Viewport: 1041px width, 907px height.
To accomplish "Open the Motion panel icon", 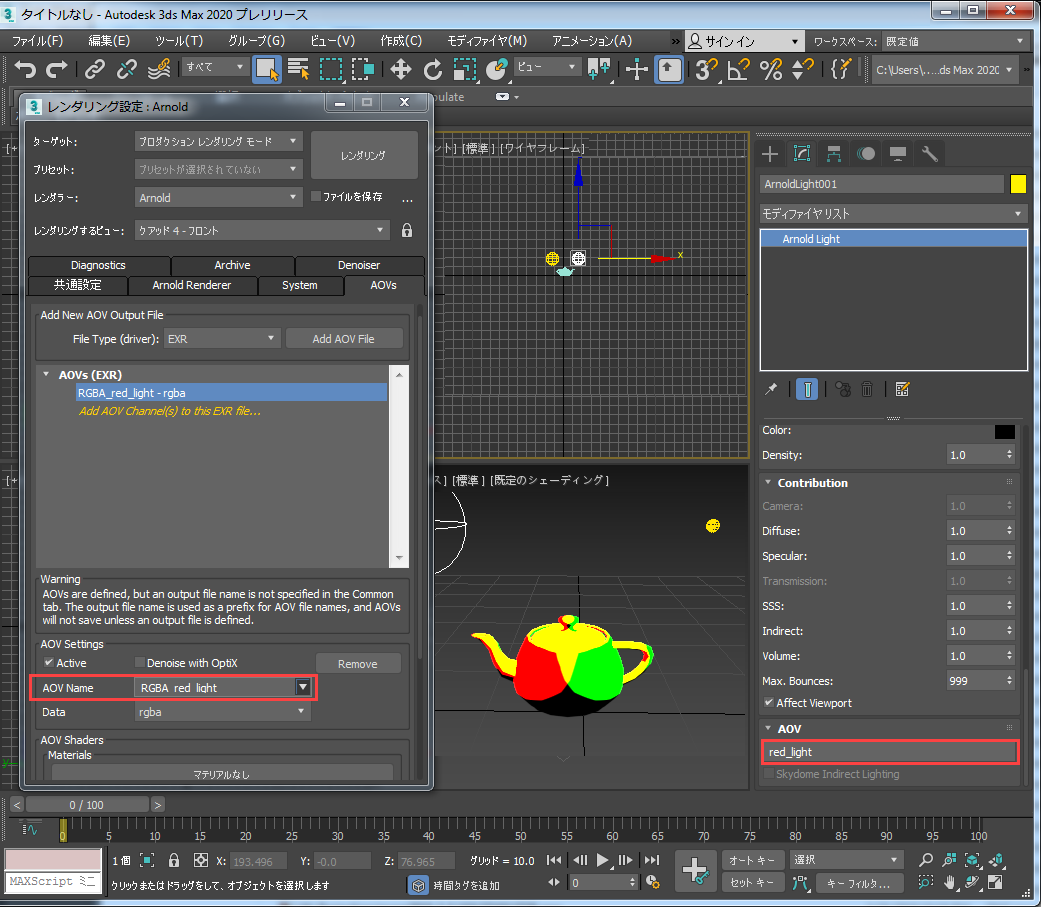I will [x=866, y=154].
